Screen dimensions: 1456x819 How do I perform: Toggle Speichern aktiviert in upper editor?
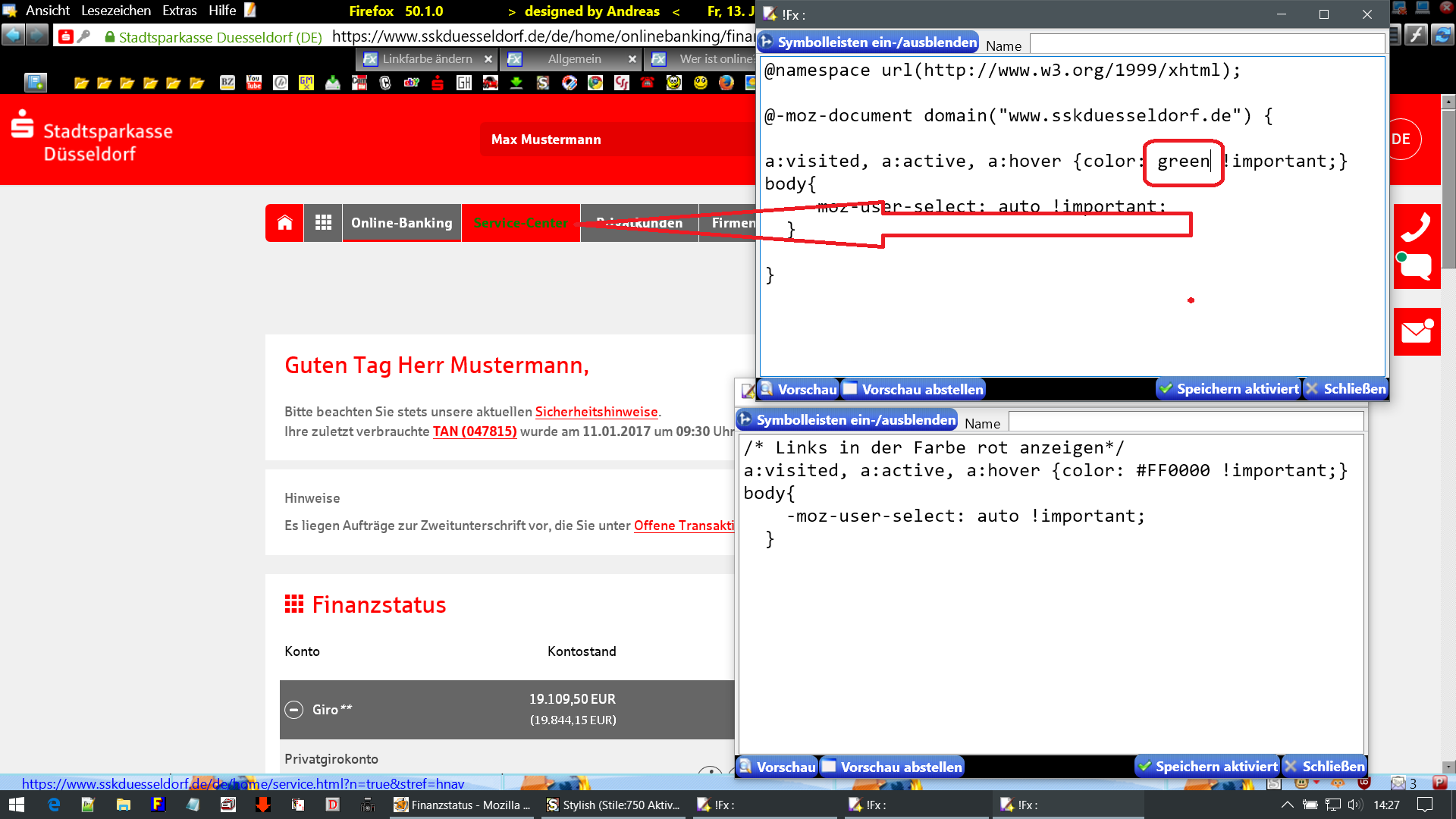coord(1228,389)
